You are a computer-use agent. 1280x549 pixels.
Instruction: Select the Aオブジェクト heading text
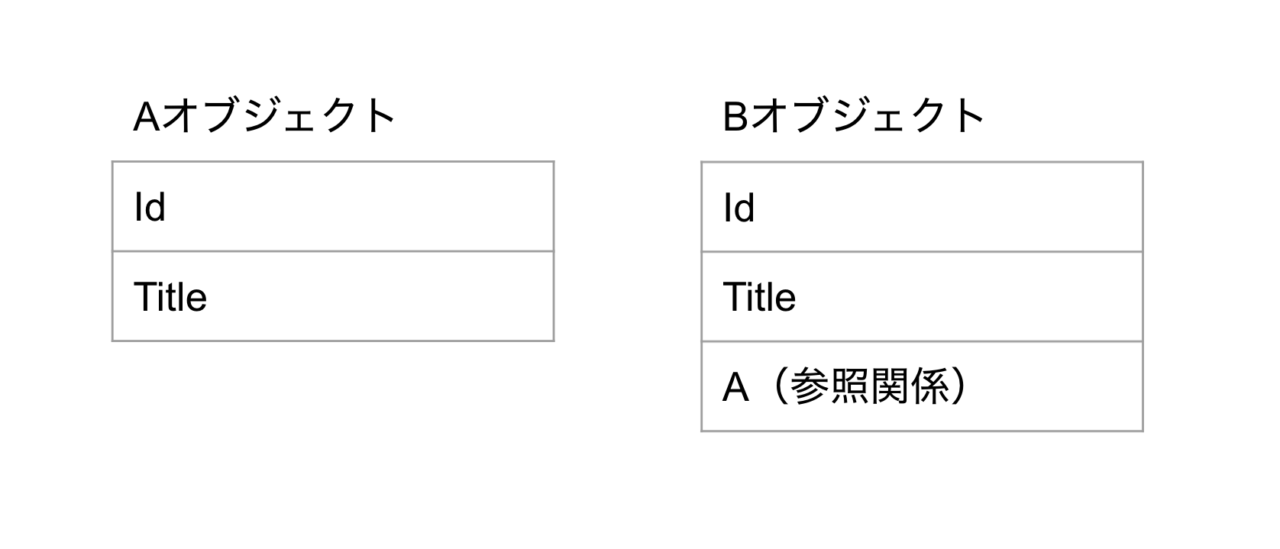click(265, 117)
